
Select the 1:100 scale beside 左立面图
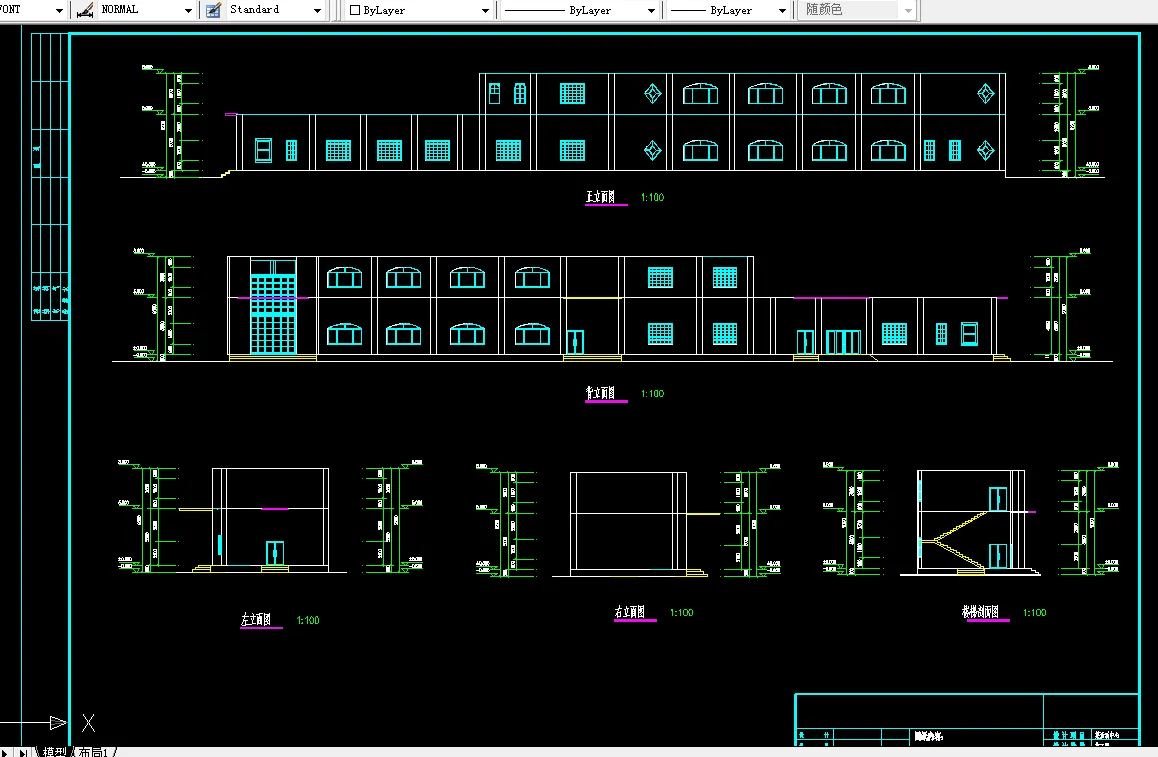[x=308, y=620]
